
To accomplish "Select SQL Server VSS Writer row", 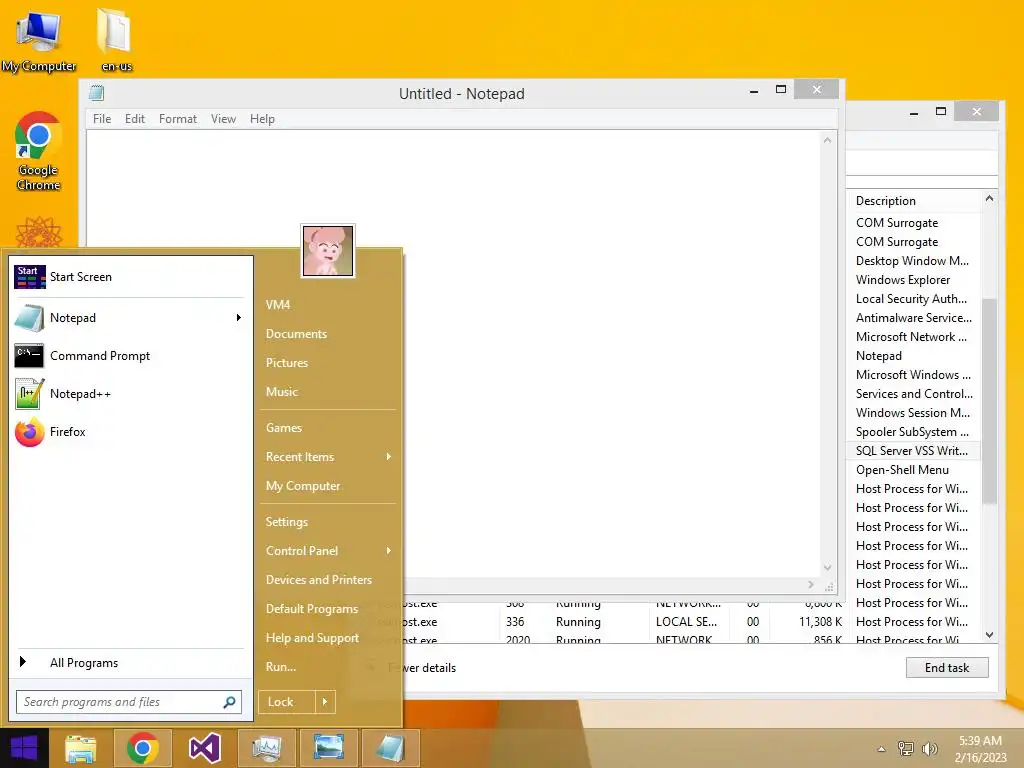I will (x=914, y=451).
